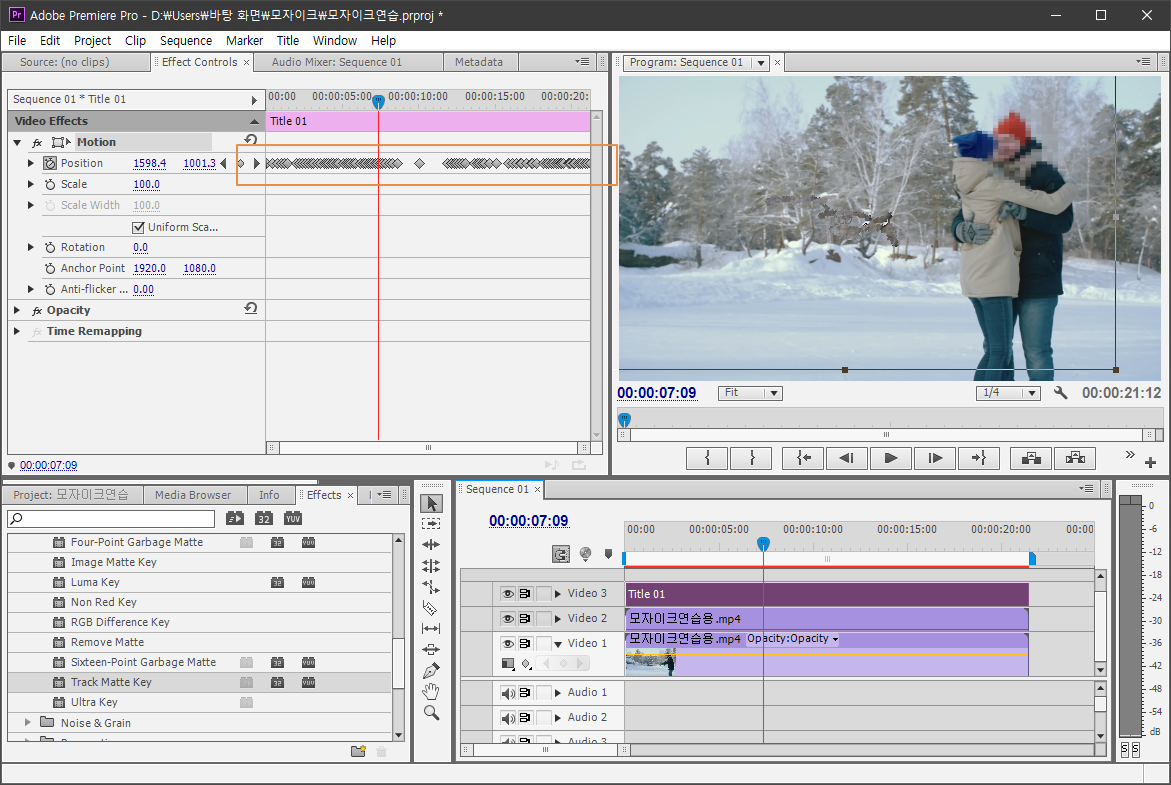Toggle Anchor Point animation stopwatch
The image size is (1171, 785).
(x=50, y=268)
